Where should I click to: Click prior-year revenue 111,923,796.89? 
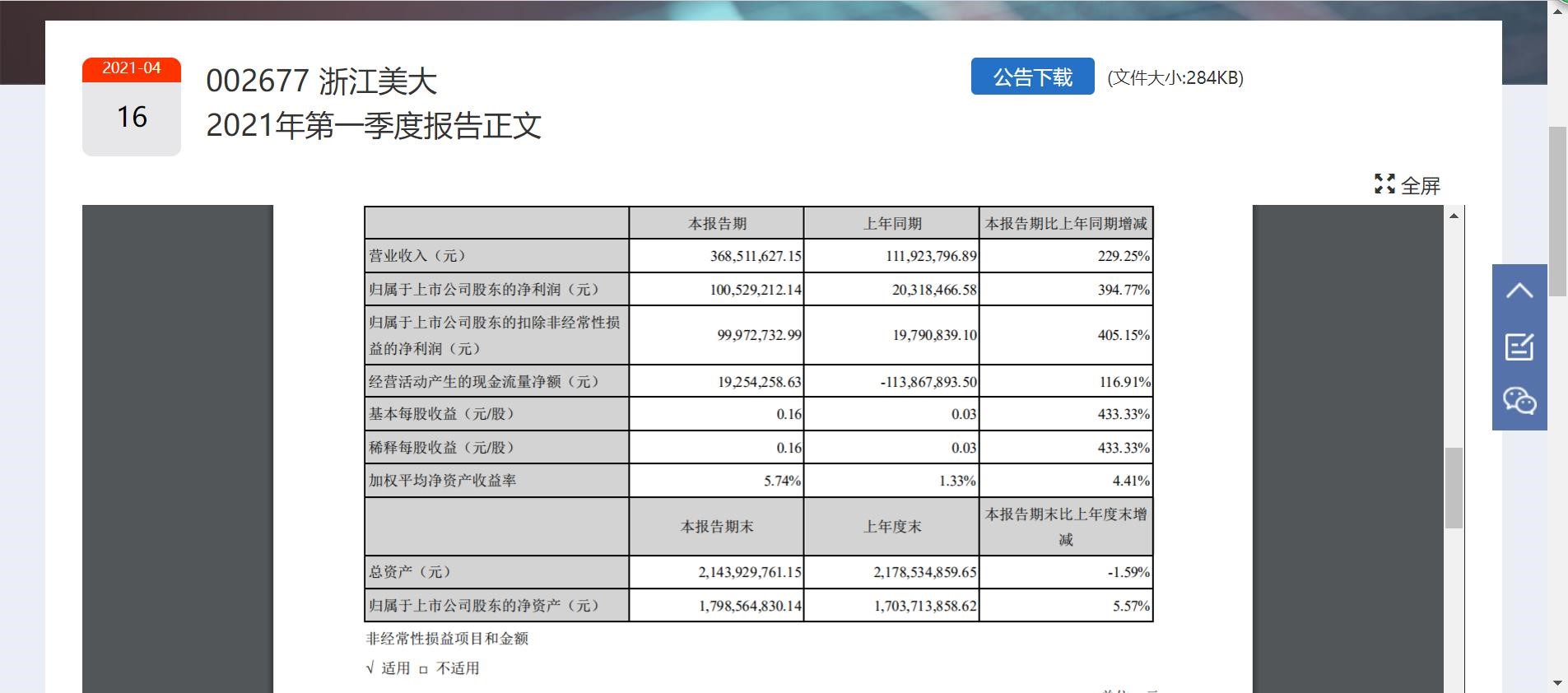(x=931, y=256)
